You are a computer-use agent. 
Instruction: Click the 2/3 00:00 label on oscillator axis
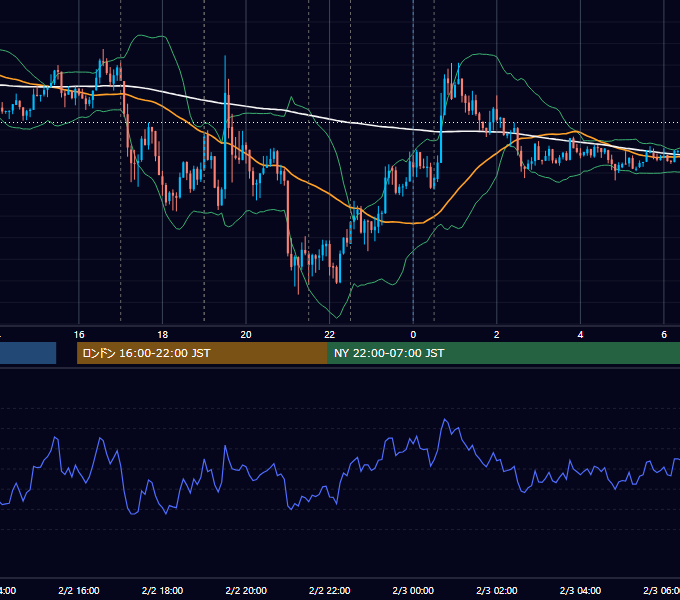(x=413, y=590)
